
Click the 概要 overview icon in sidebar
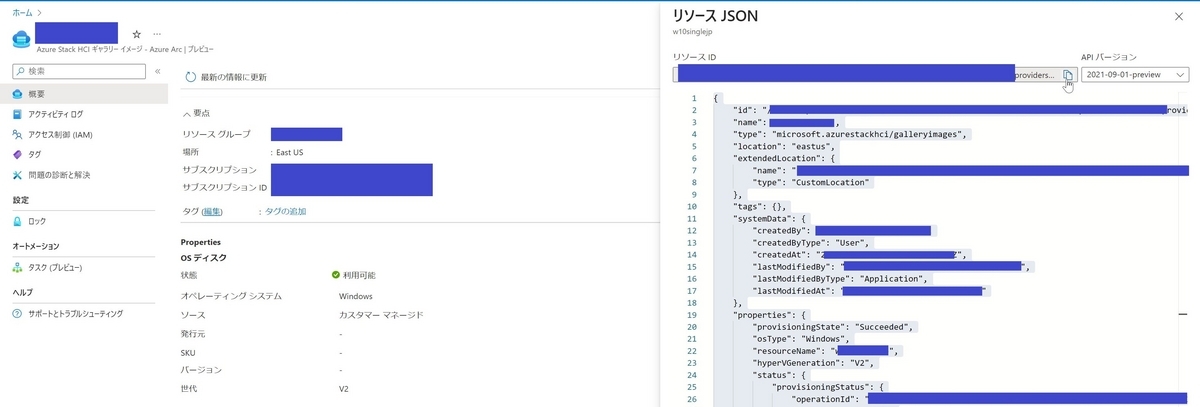[x=17, y=94]
